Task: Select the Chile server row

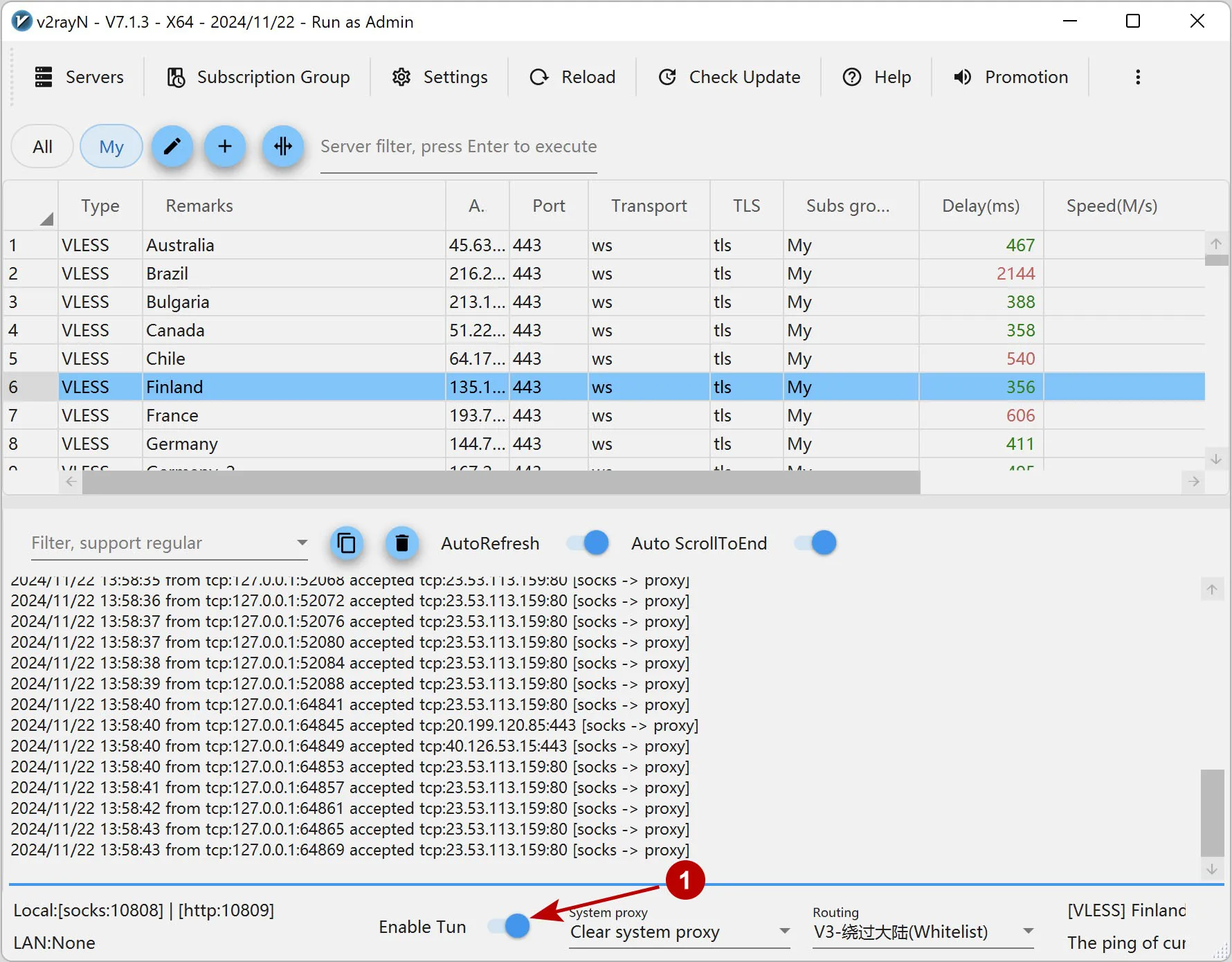Action: (604, 359)
